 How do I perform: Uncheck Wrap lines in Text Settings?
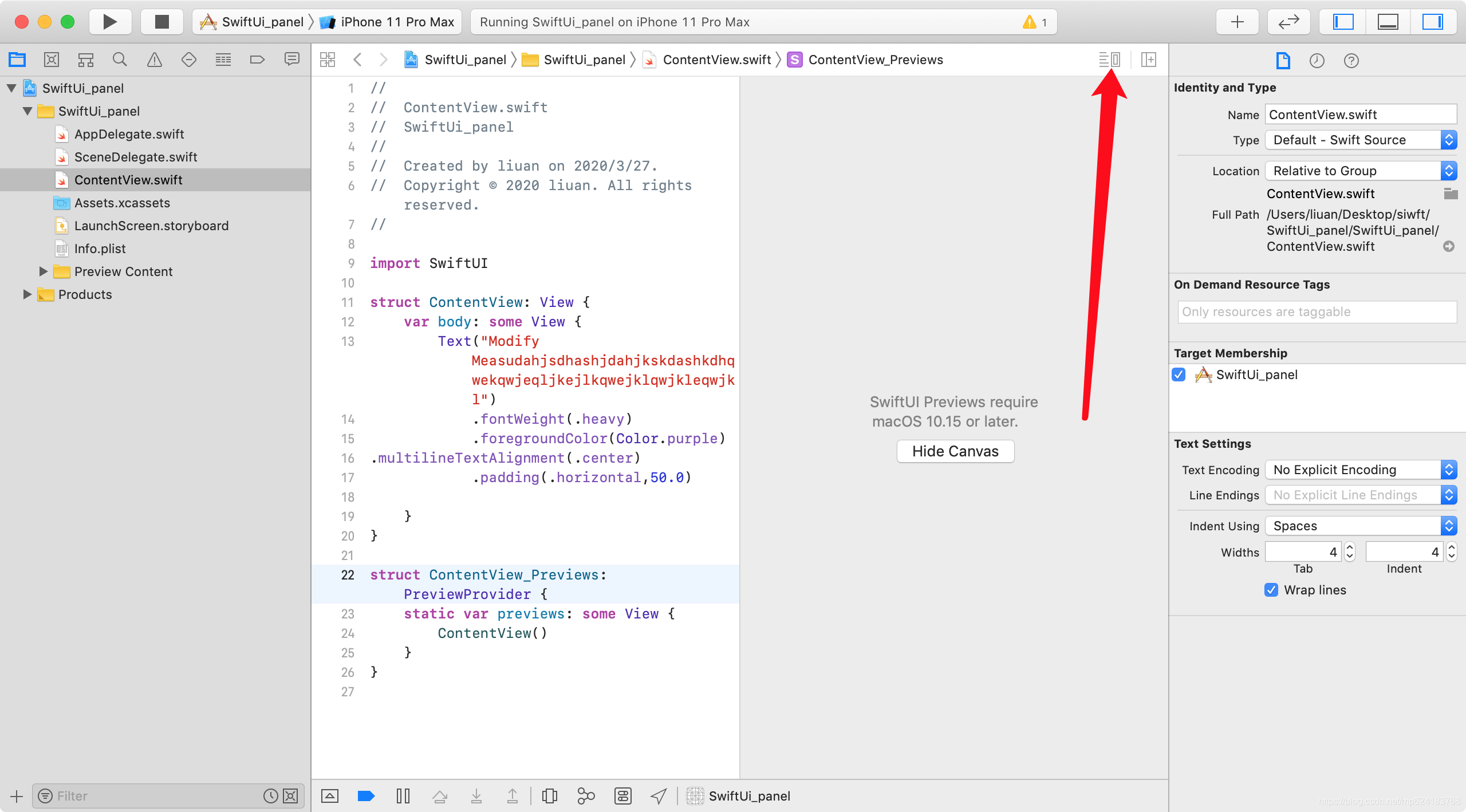(x=1271, y=590)
